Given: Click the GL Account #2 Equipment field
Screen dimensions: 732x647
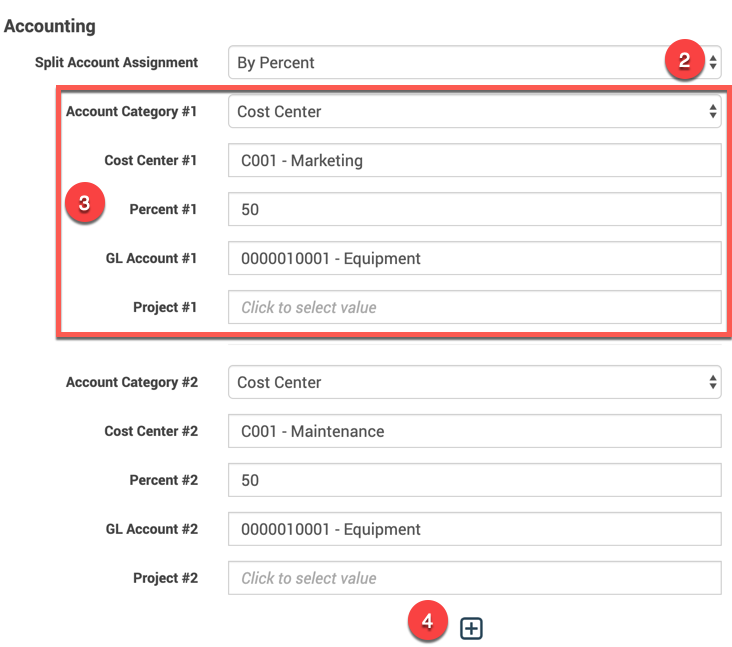Looking at the screenshot, I should 474,529.
